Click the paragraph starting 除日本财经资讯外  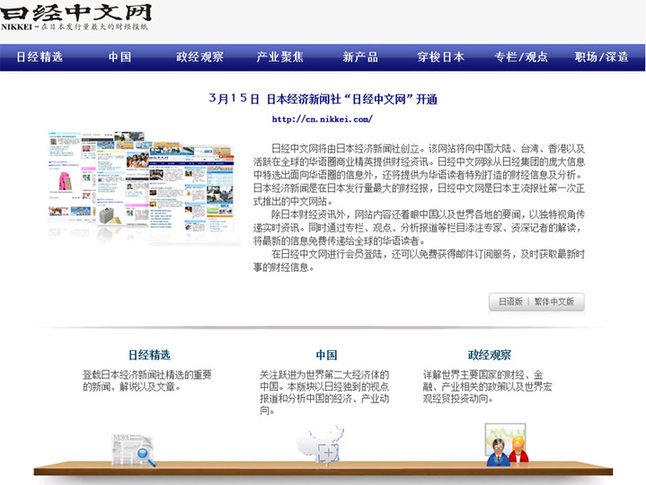click(x=419, y=227)
